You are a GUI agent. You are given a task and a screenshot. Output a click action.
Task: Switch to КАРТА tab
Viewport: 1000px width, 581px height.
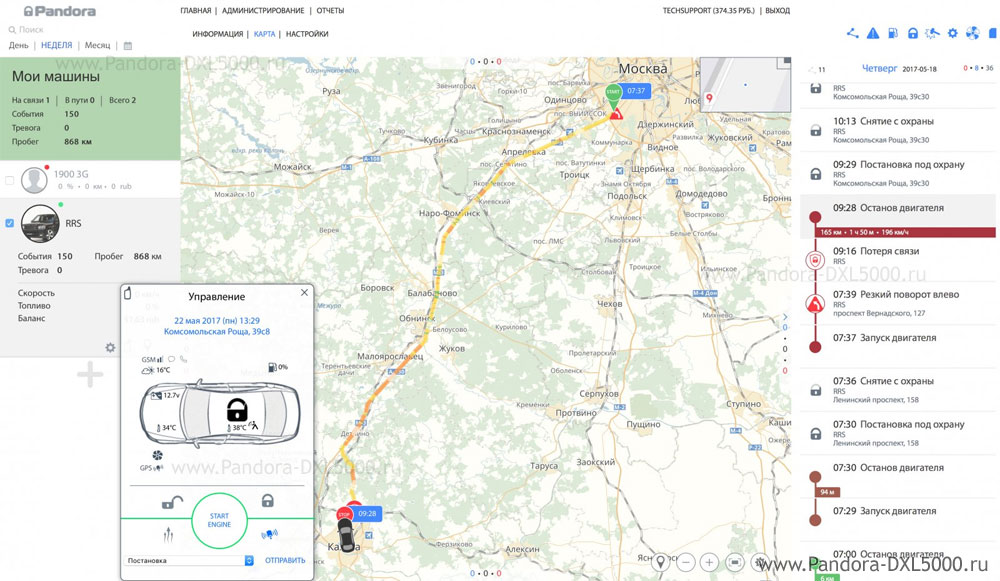click(x=264, y=34)
